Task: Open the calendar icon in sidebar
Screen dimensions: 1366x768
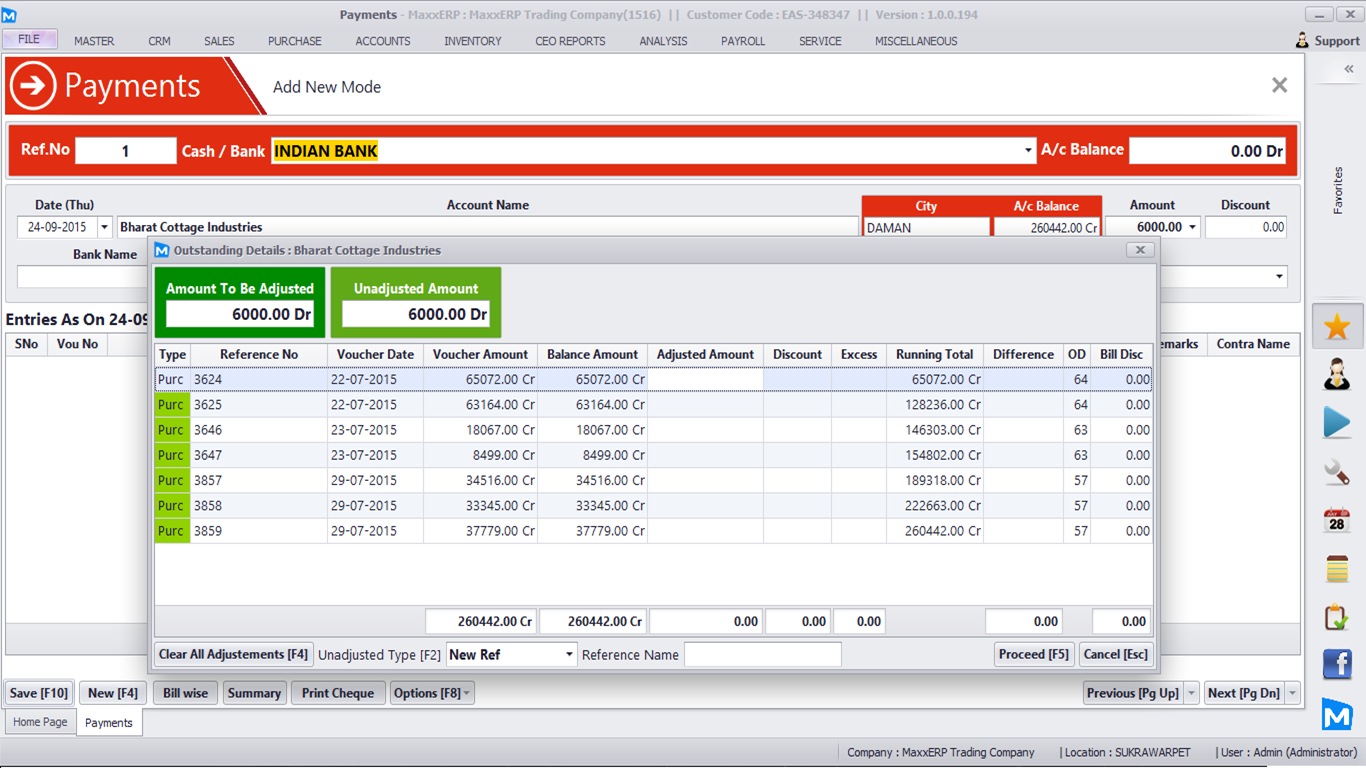Action: tap(1337, 520)
